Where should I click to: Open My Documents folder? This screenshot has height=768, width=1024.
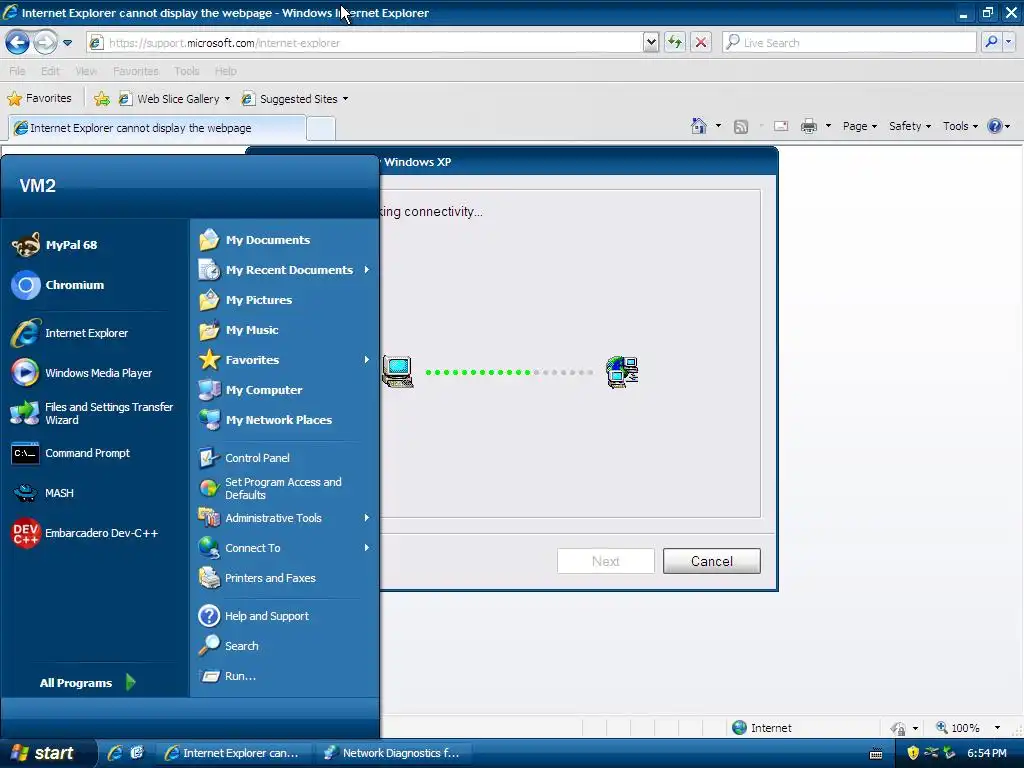(x=255, y=240)
